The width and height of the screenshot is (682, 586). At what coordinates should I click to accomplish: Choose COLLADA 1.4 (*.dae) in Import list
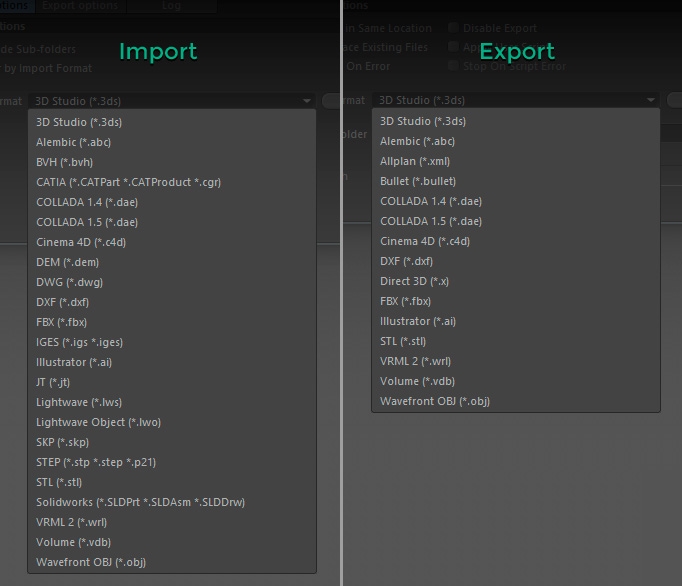pyautogui.click(x=172, y=202)
